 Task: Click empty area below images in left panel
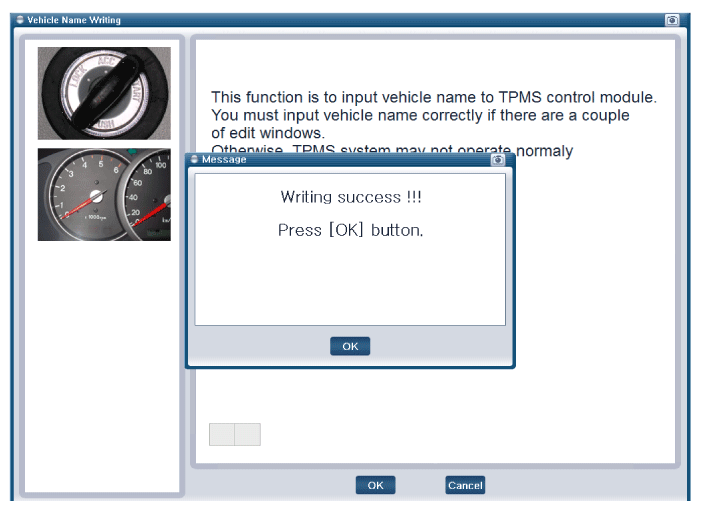(x=104, y=370)
